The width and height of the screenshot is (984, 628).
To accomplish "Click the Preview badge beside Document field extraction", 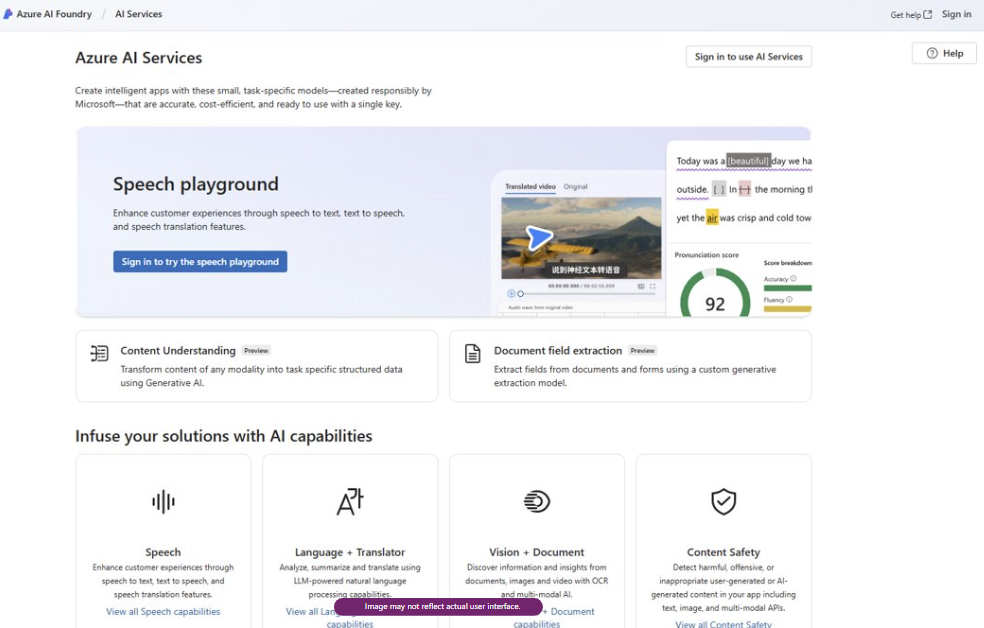I will click(643, 351).
